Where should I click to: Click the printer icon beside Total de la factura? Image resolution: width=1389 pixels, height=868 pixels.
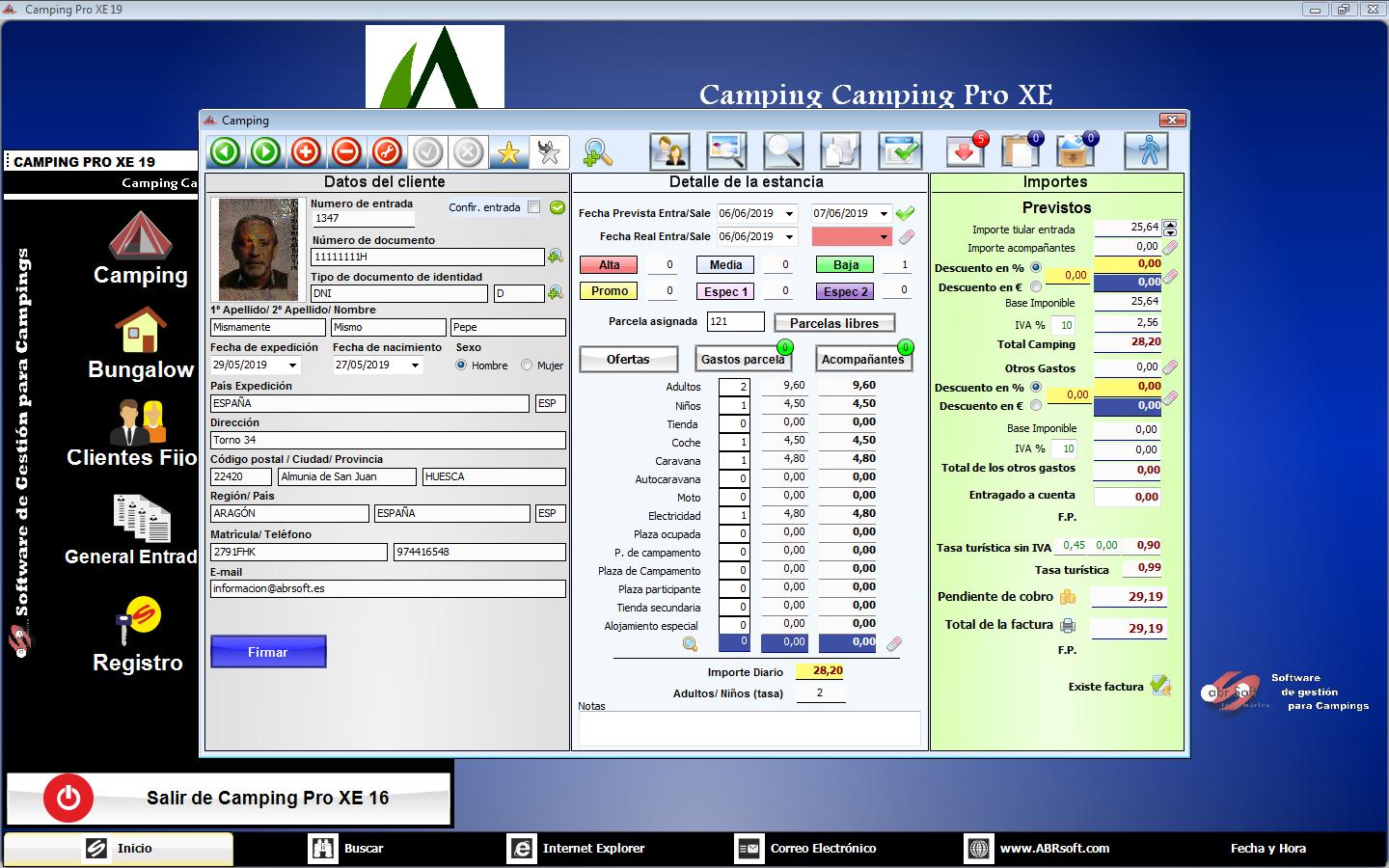(x=1068, y=626)
